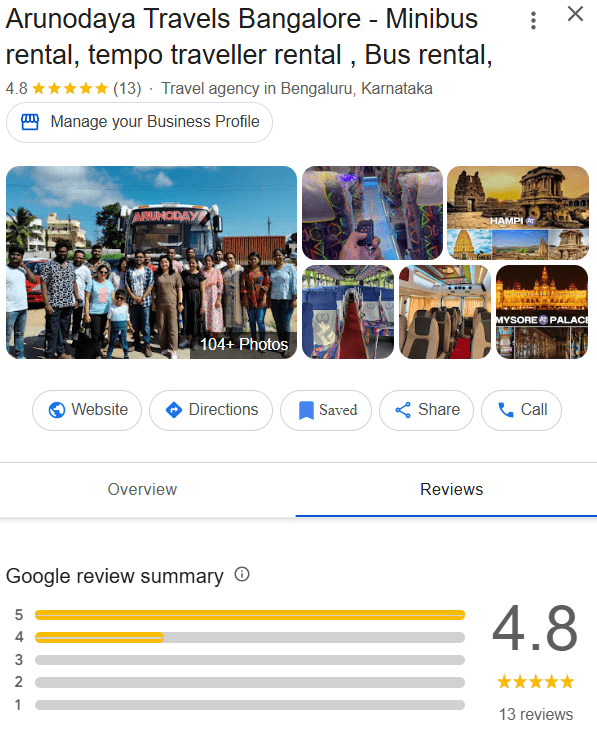
Task: Click the (13) review count near title
Action: click(127, 89)
